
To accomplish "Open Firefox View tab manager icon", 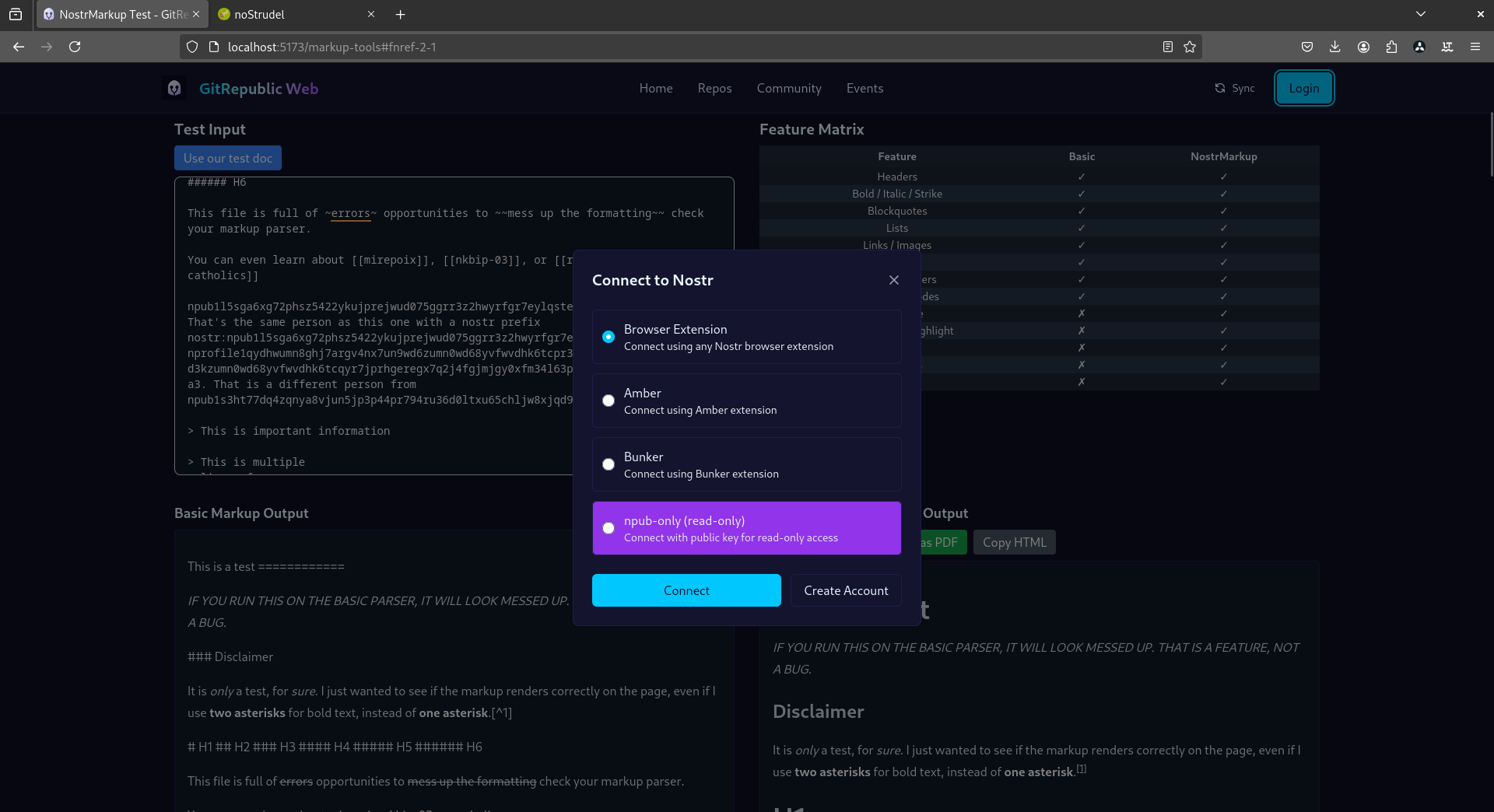I will [16, 14].
